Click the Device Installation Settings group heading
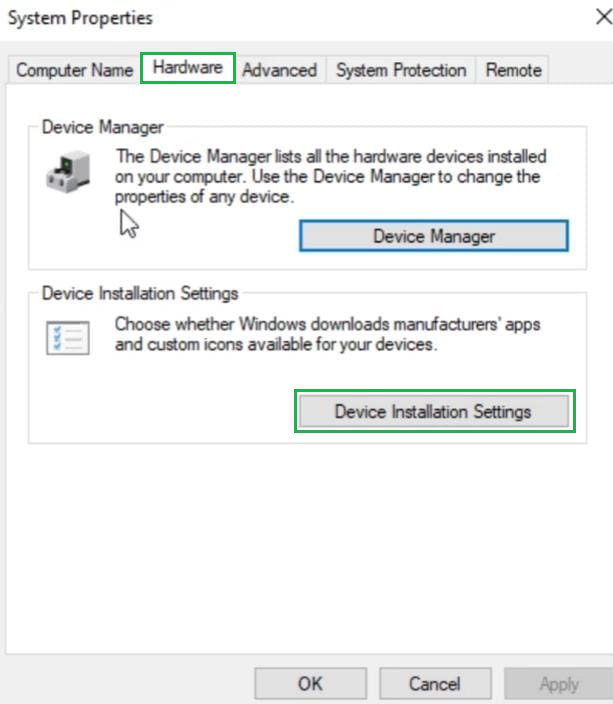 [140, 293]
